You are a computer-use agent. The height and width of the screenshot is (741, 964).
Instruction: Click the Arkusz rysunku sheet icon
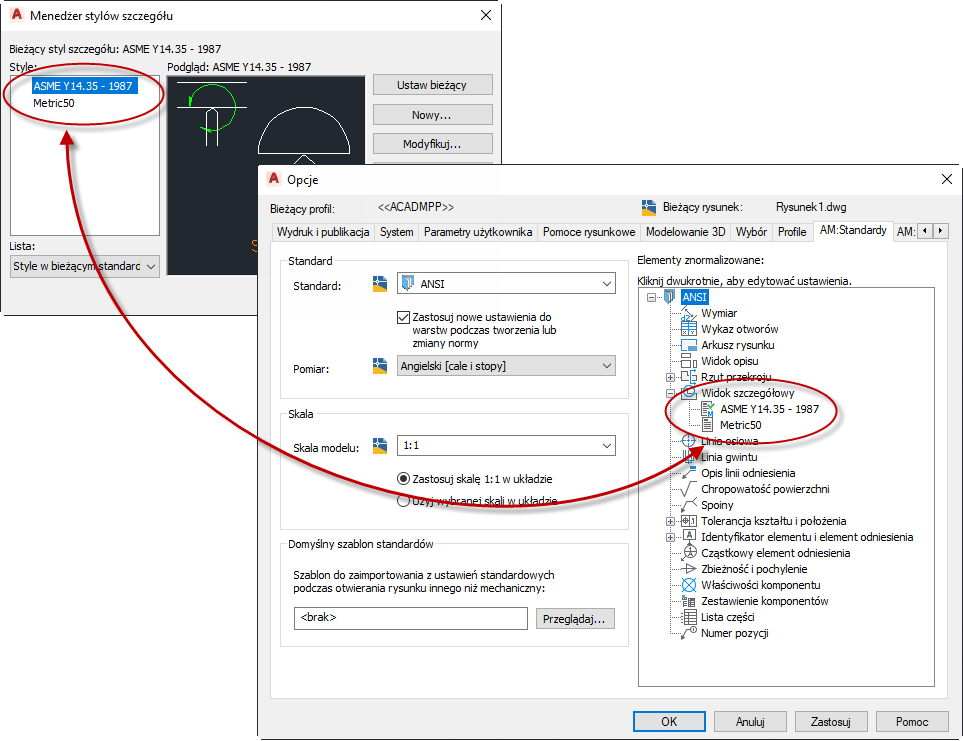click(689, 345)
